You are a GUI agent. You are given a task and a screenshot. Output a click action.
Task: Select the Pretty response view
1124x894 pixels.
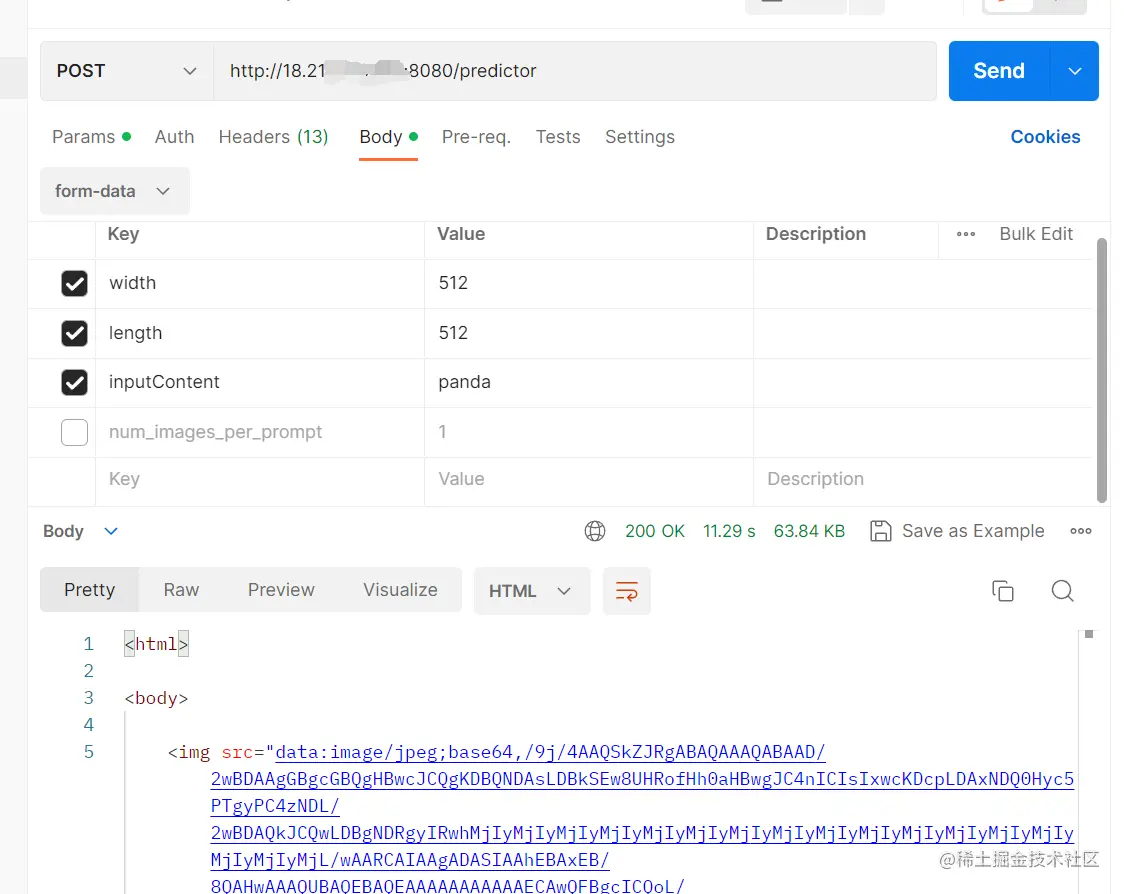pos(90,590)
